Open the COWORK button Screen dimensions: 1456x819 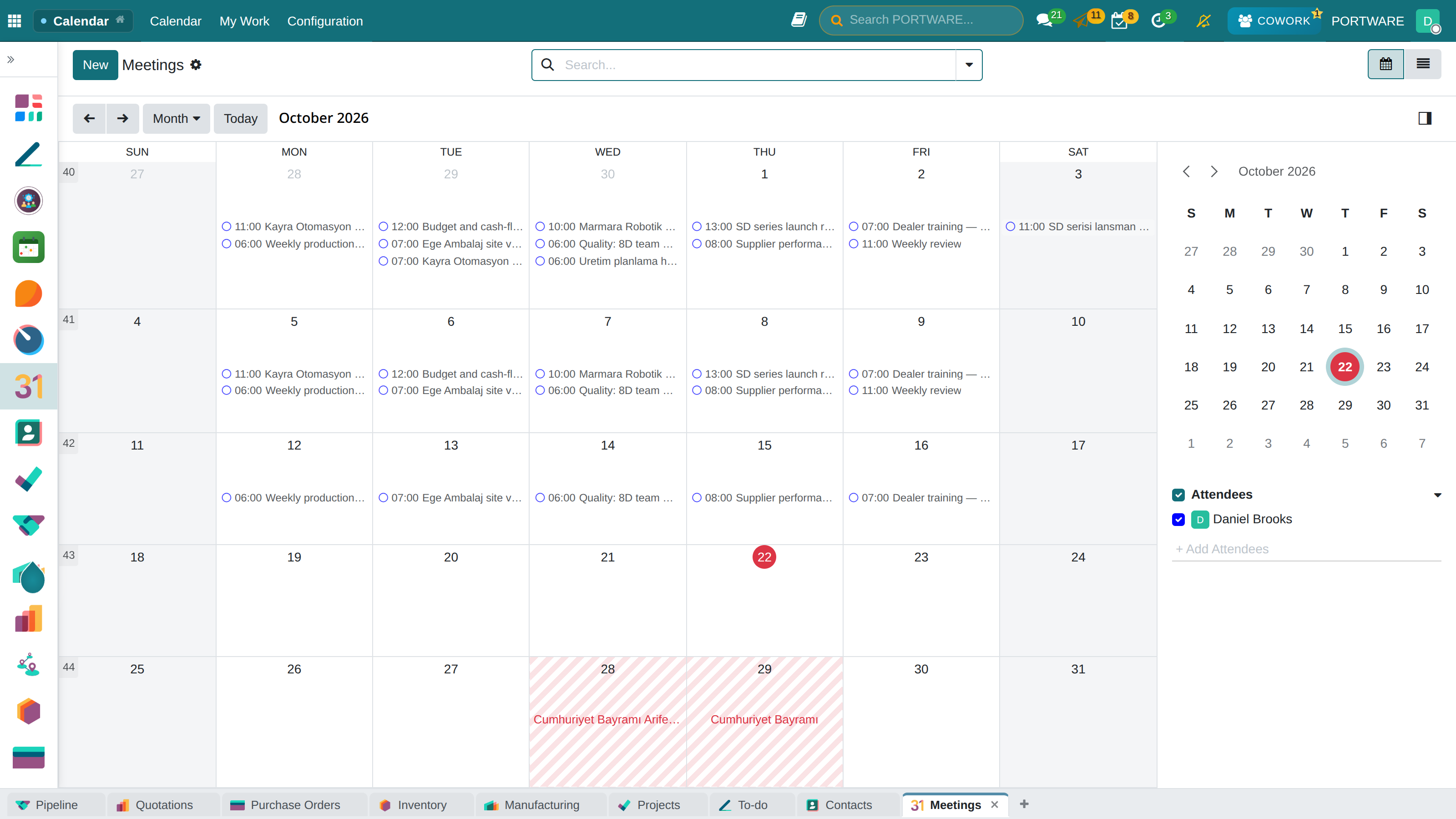tap(1274, 21)
